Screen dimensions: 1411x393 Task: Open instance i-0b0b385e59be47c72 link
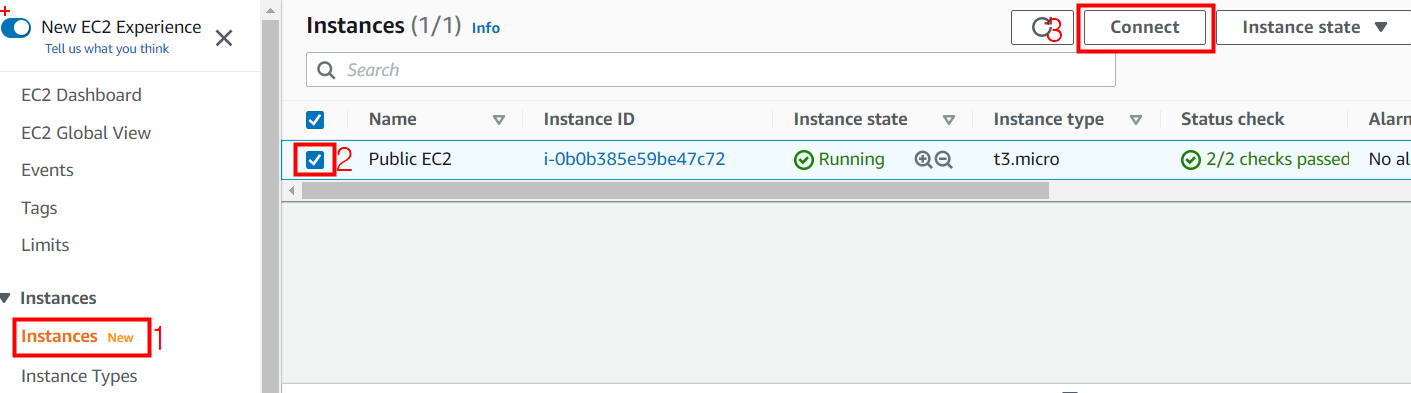click(x=634, y=159)
